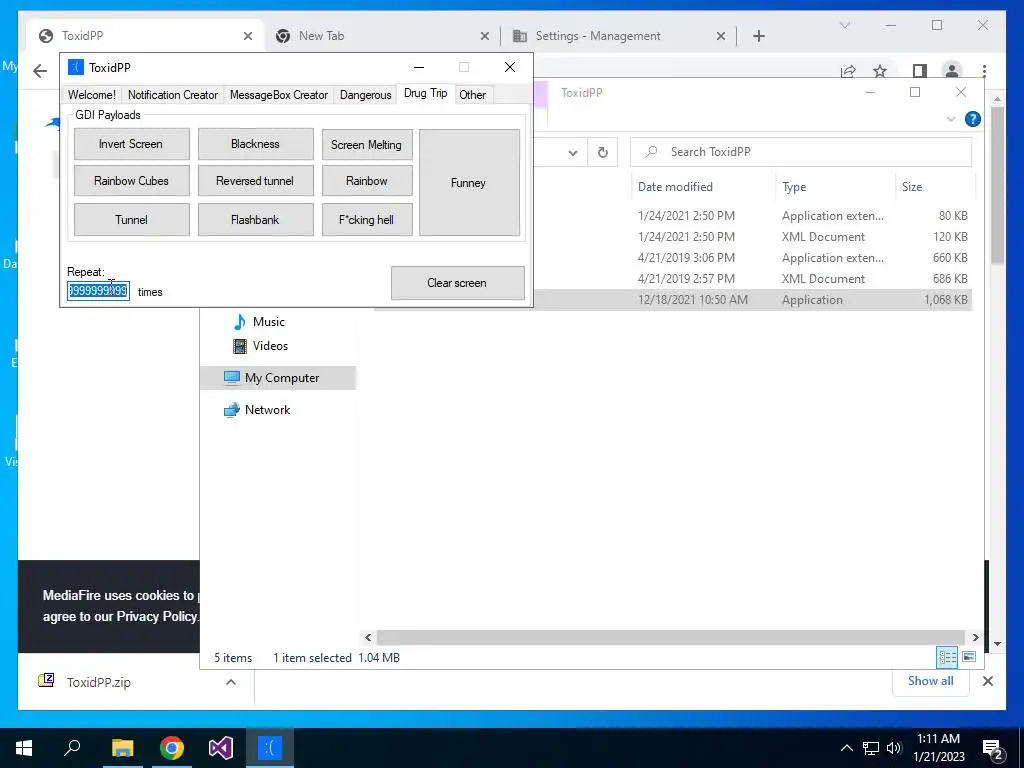Switch to the MessageBox Creator tab
The width and height of the screenshot is (1024, 768).
pos(279,95)
